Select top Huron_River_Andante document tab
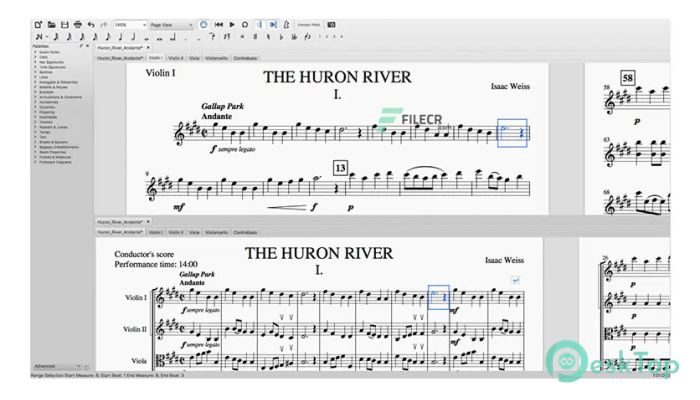700x400 pixels. pos(120,48)
